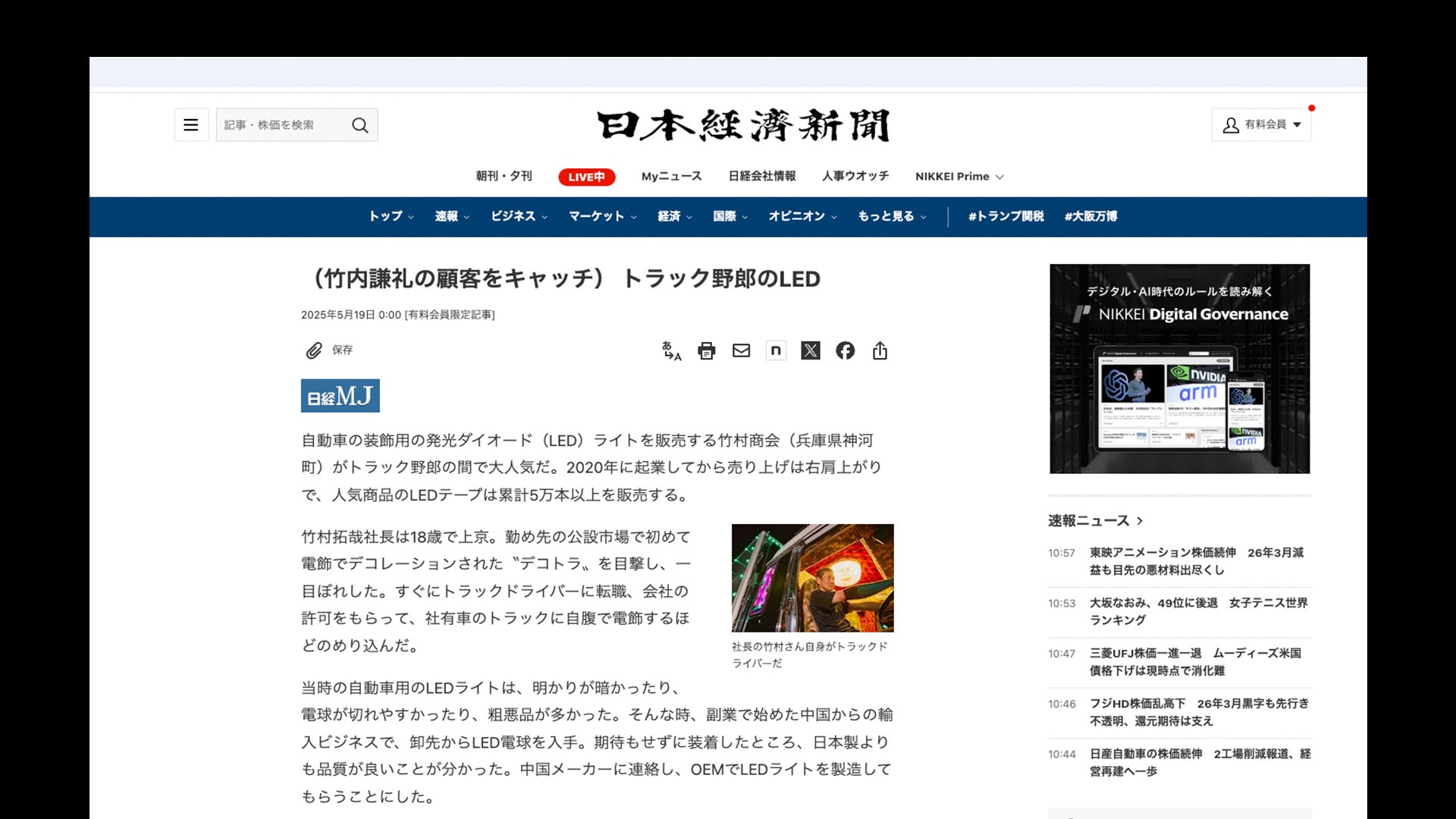The width and height of the screenshot is (1456, 819).
Task: Open the 速報ニュース section link
Action: pos(1094,521)
